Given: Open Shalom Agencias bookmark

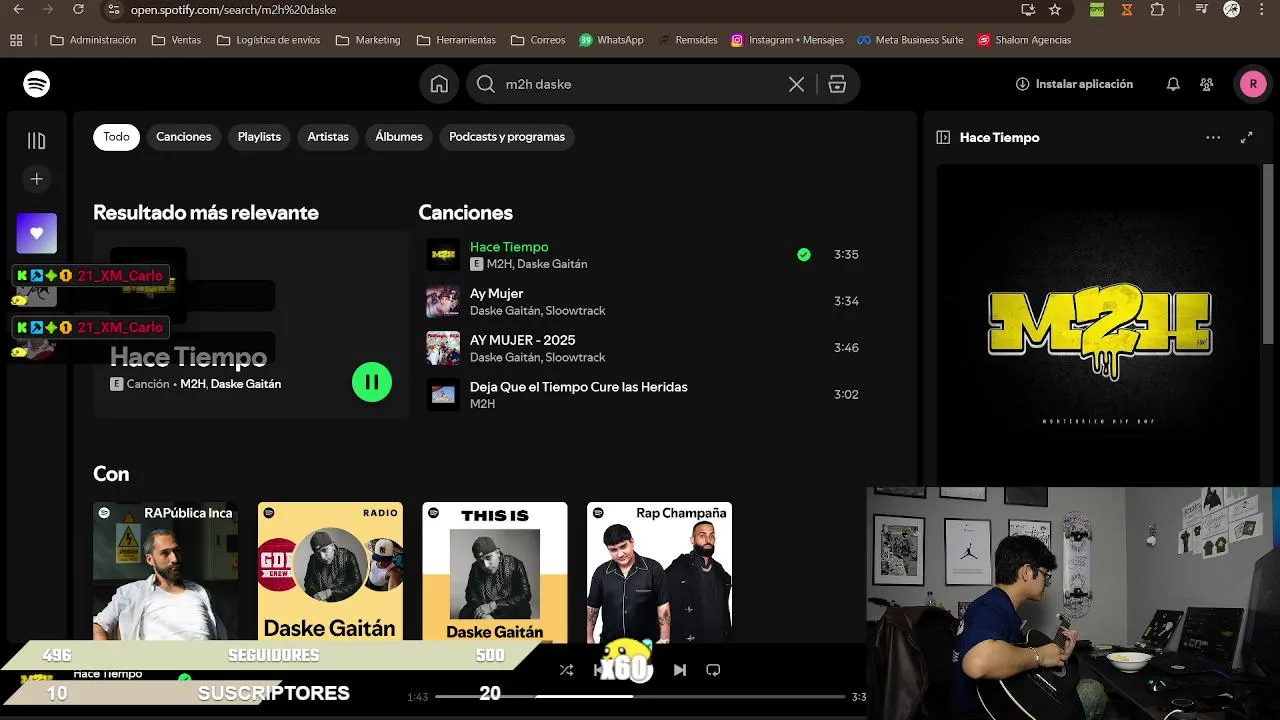Looking at the screenshot, I should [x=1024, y=40].
